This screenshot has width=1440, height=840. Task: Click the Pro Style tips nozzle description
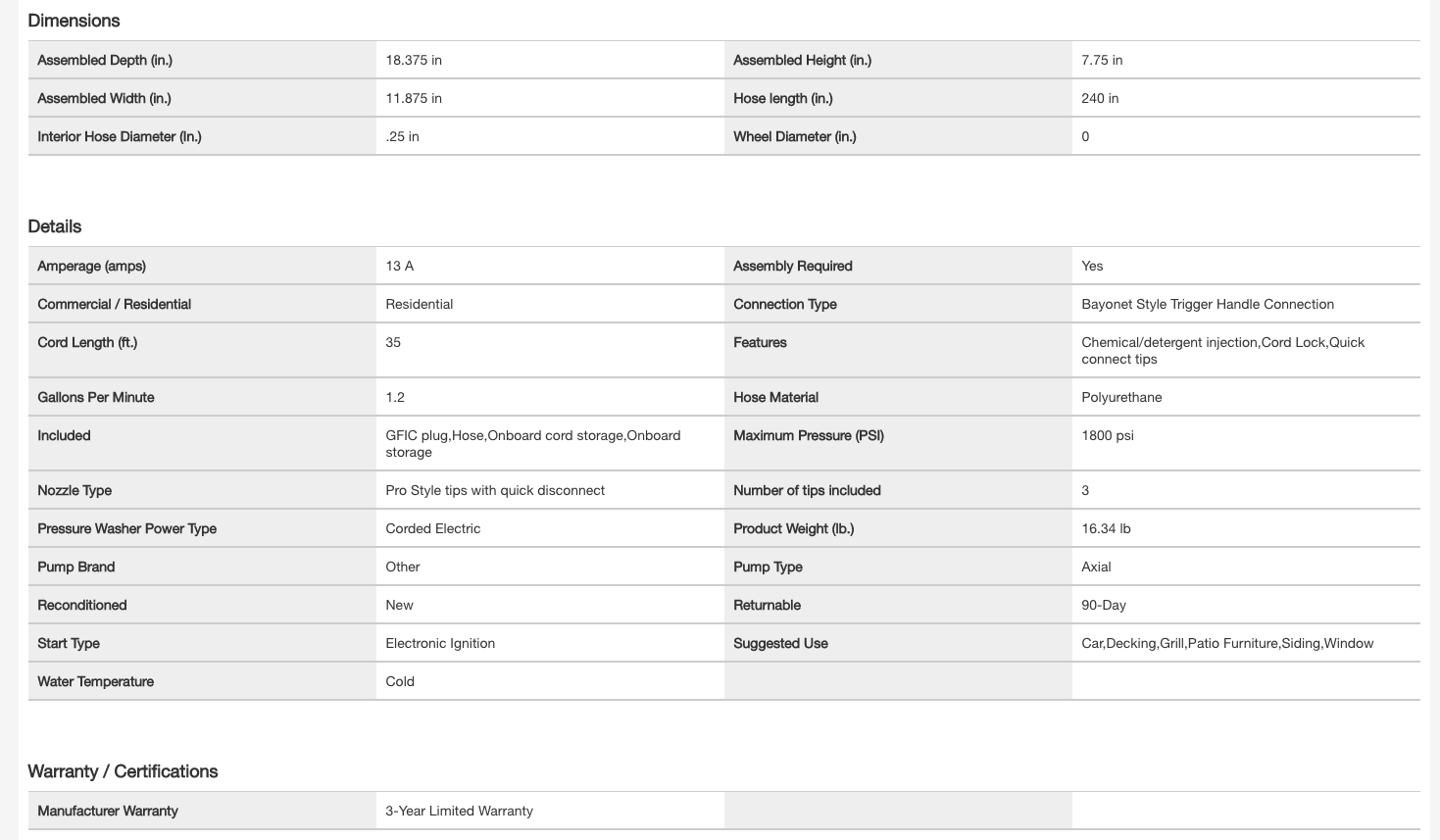(495, 490)
